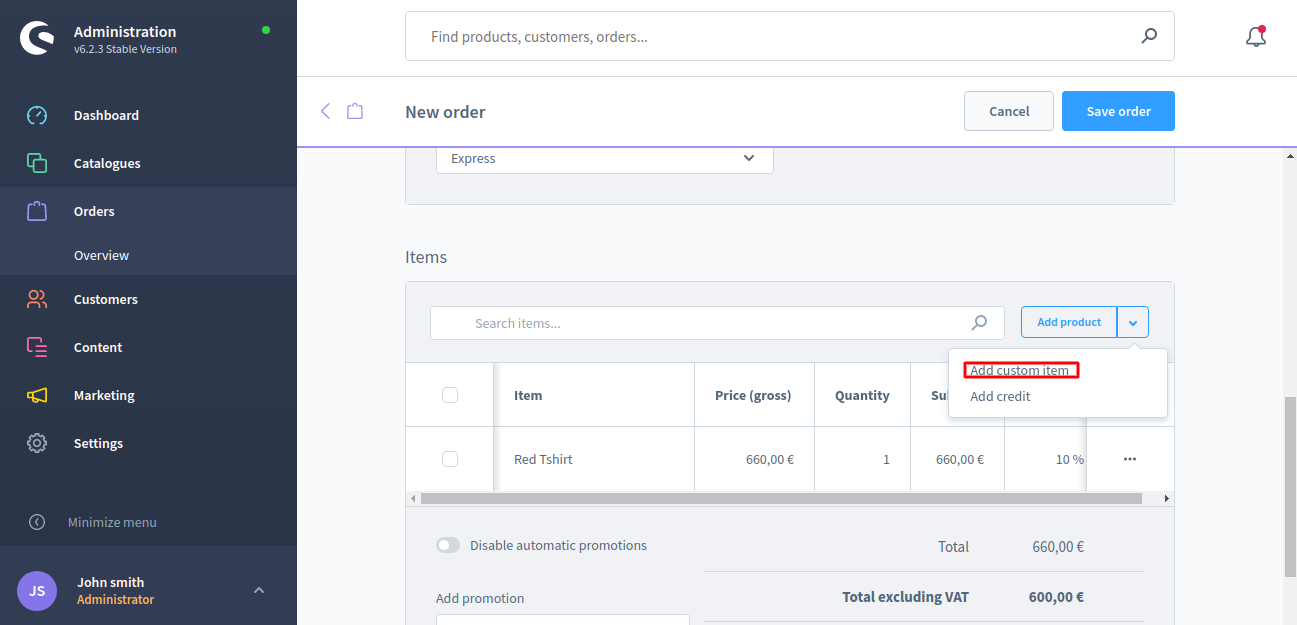Click the Item column header
The image size is (1297, 625).
(528, 395)
